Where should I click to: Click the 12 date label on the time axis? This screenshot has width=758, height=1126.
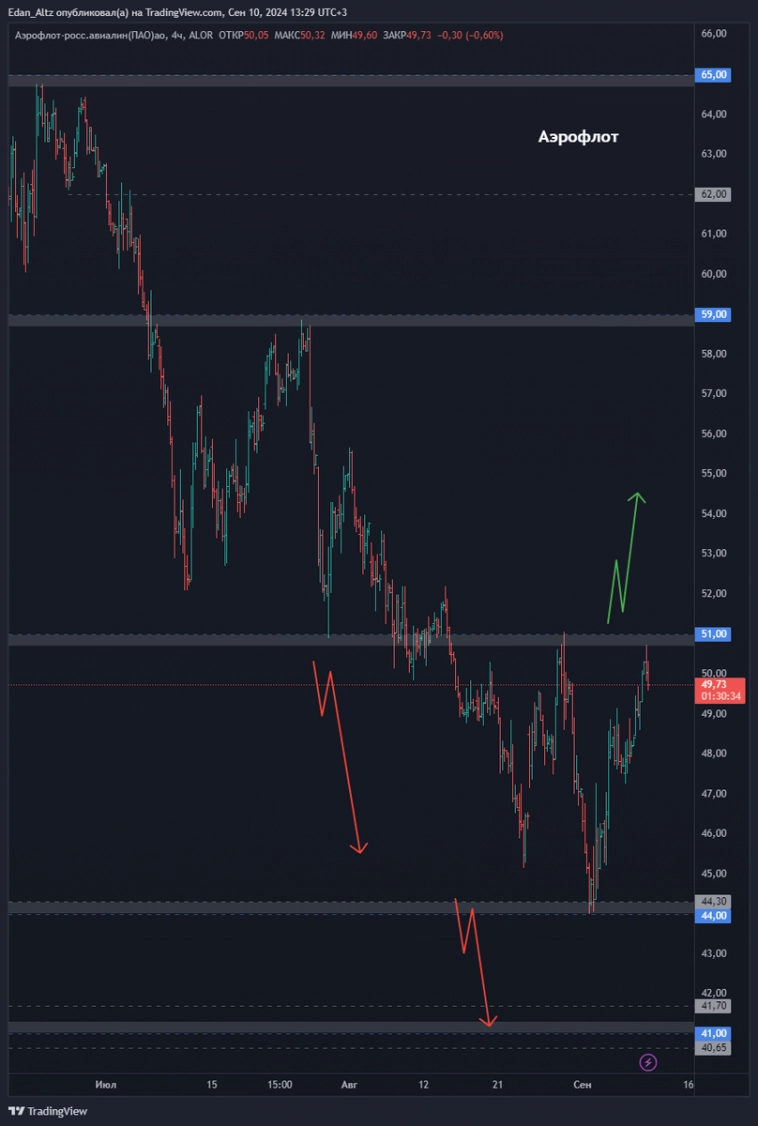(x=424, y=1084)
